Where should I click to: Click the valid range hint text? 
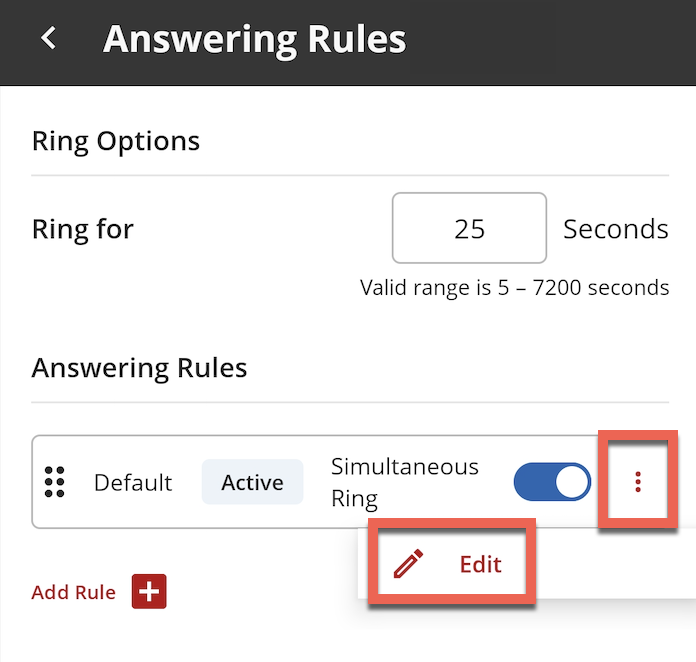(514, 288)
